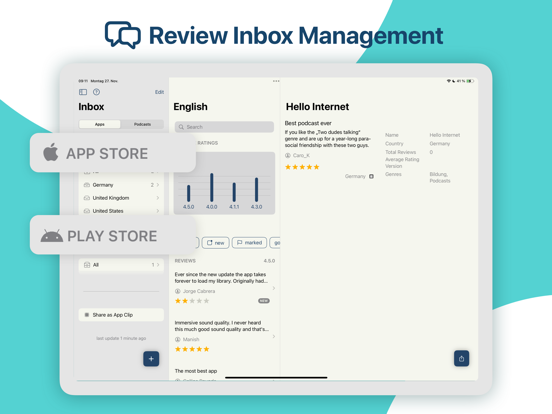Screen dimensions: 552x414
Task: Click the Germany flag icon in review
Action: (371, 176)
